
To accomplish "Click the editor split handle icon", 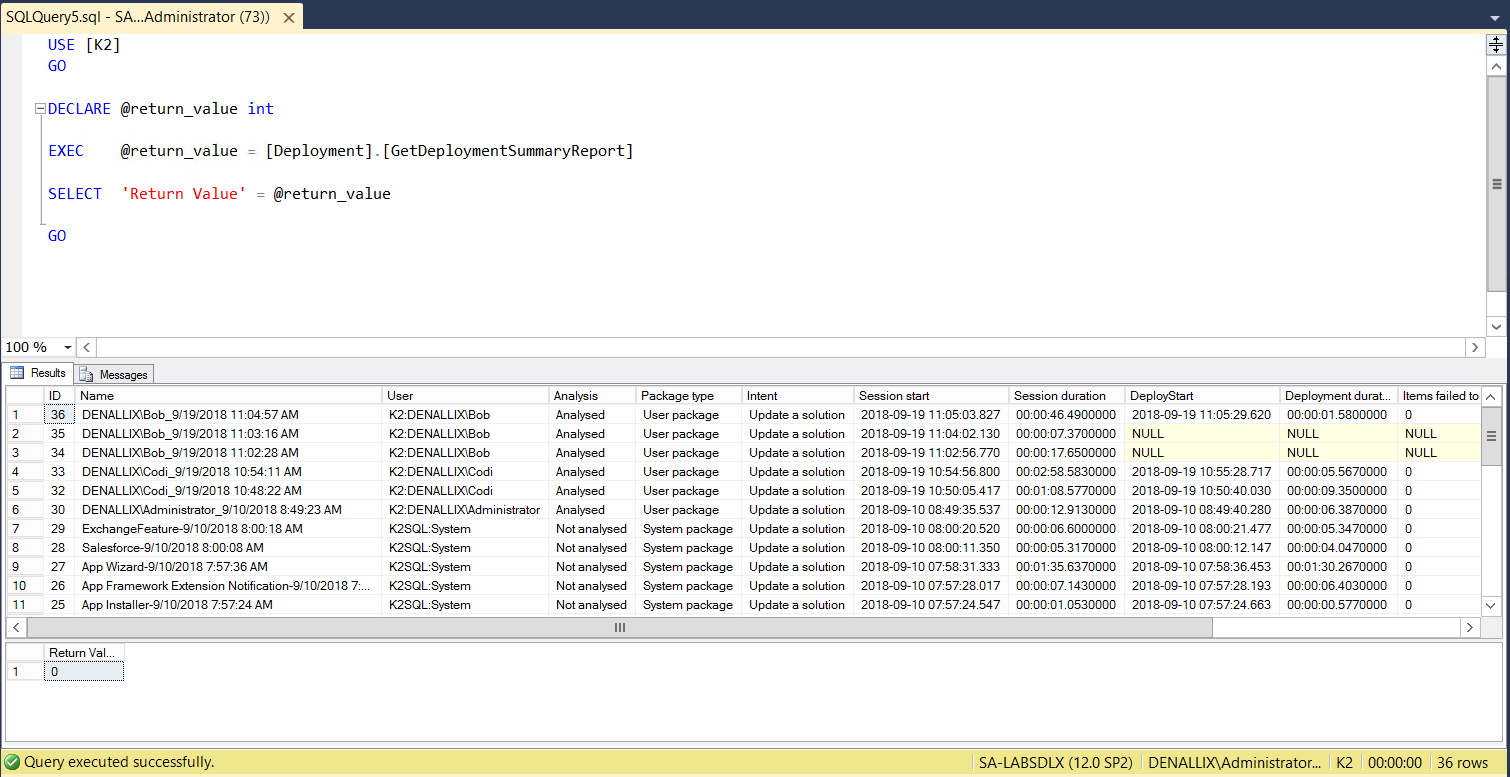I will (x=1496, y=44).
